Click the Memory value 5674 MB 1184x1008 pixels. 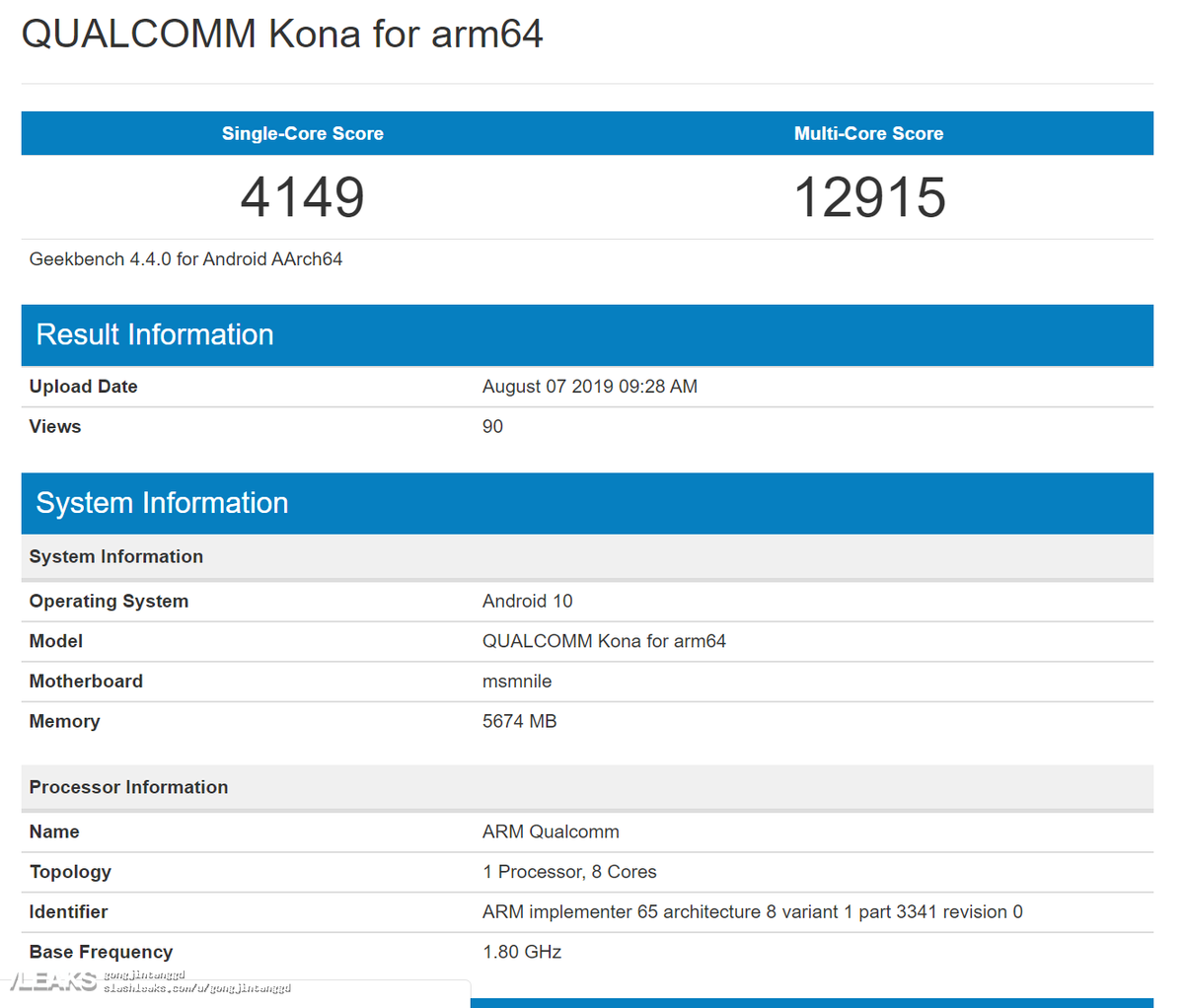click(x=521, y=721)
